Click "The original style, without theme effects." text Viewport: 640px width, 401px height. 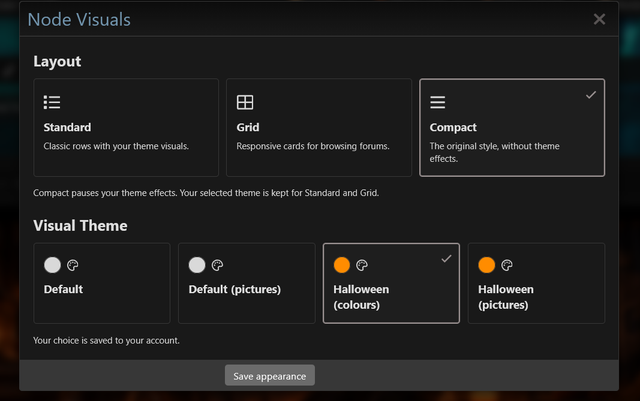[495, 152]
